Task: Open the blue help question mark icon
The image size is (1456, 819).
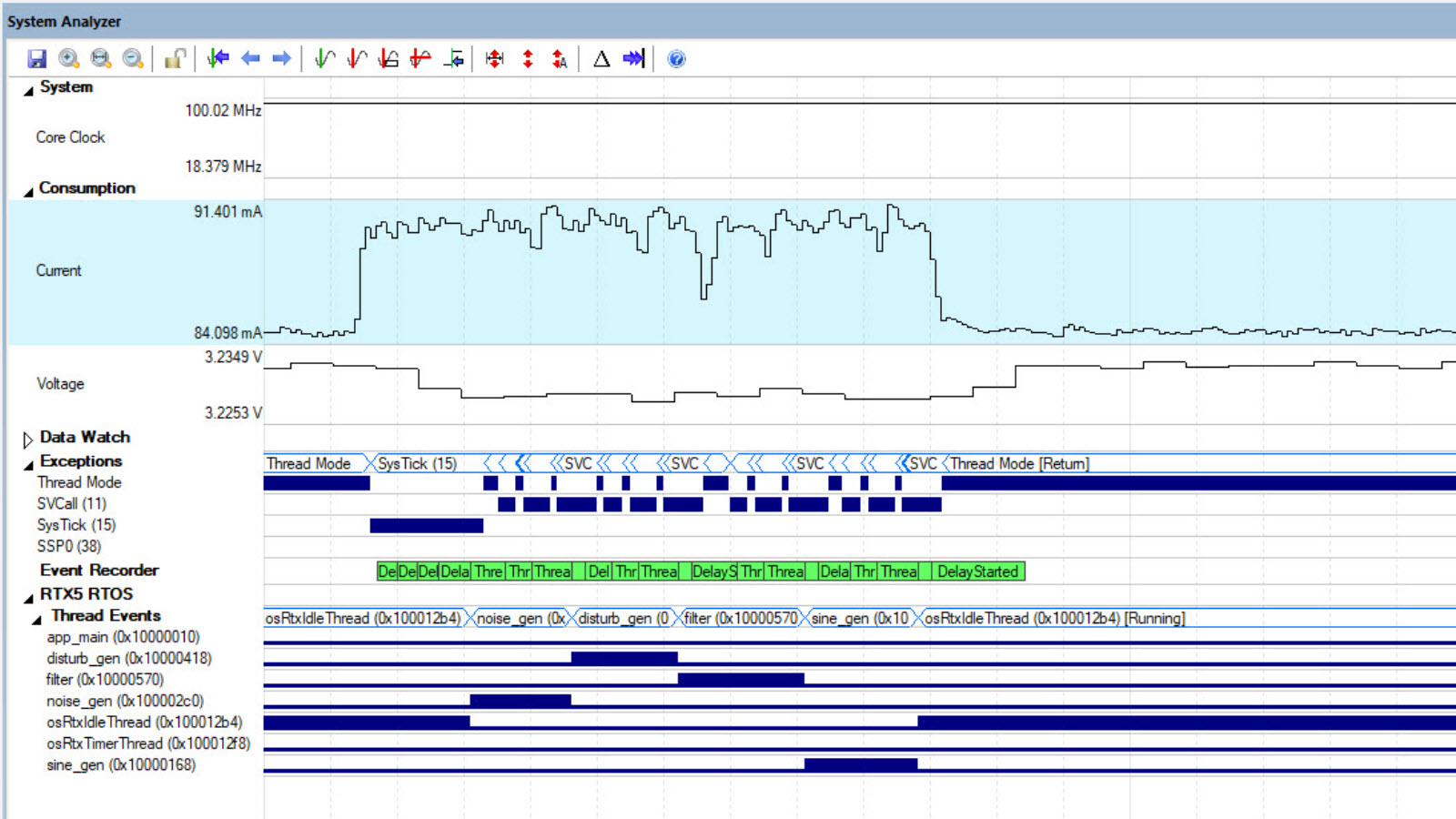Action: pos(676,59)
